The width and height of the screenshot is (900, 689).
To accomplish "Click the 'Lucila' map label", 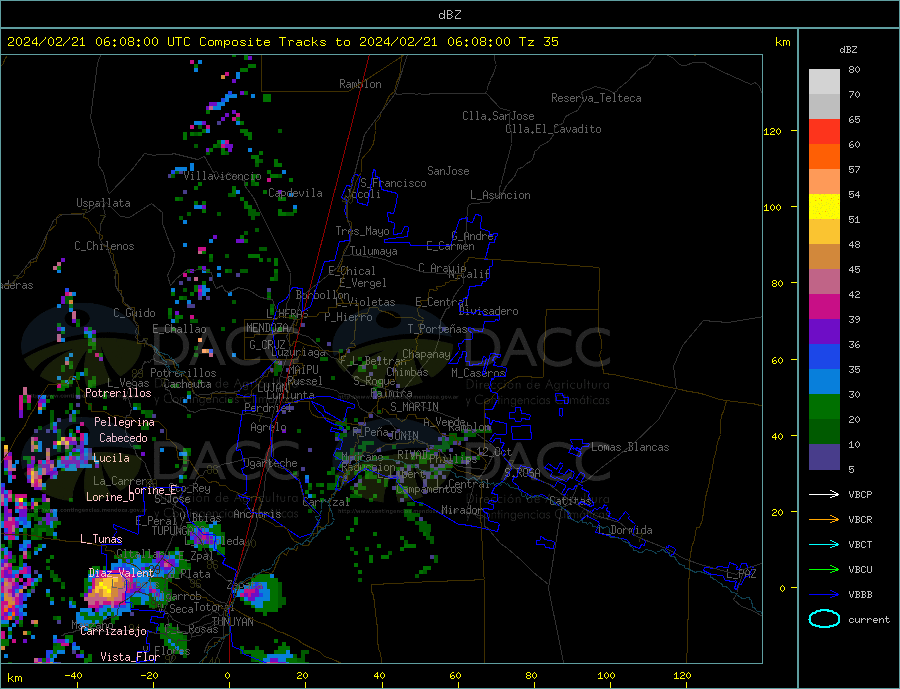I will coord(111,458).
